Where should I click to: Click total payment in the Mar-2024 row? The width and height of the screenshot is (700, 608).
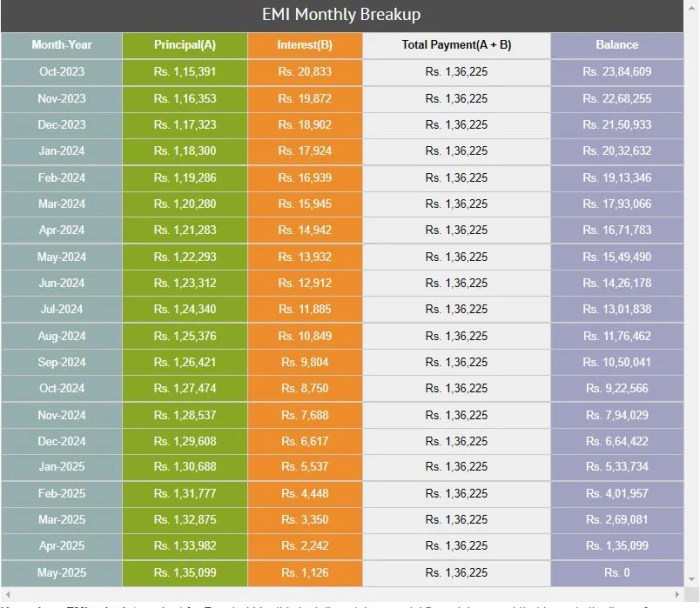click(x=456, y=204)
